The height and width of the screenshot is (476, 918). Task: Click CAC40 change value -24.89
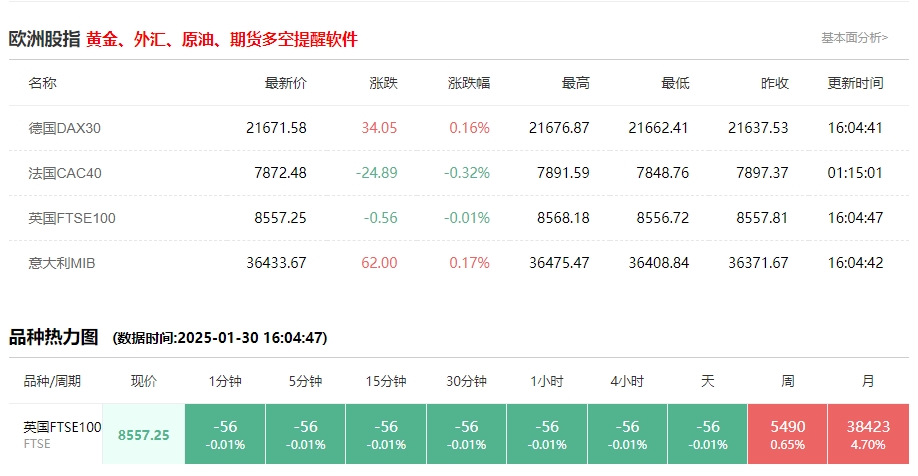tap(376, 173)
